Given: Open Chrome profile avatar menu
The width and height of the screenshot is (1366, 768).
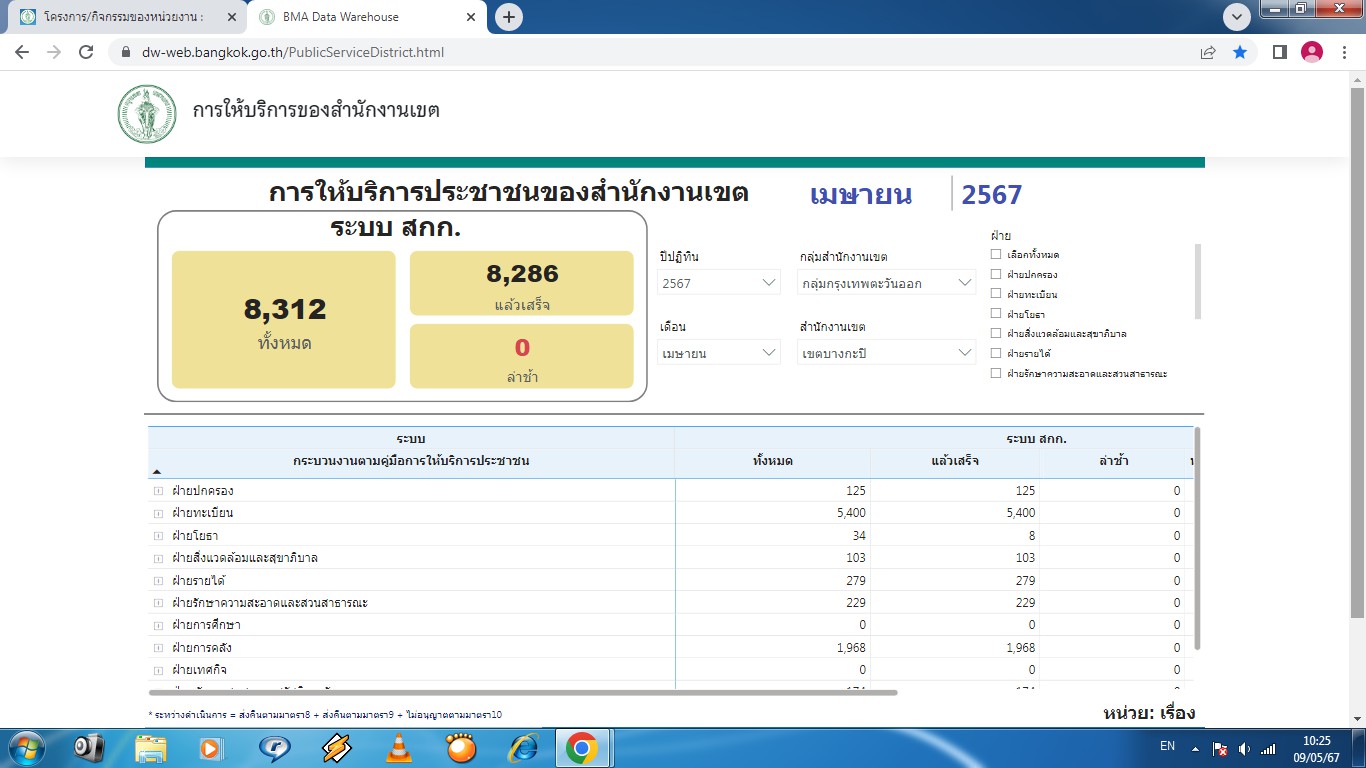Looking at the screenshot, I should [x=1311, y=52].
